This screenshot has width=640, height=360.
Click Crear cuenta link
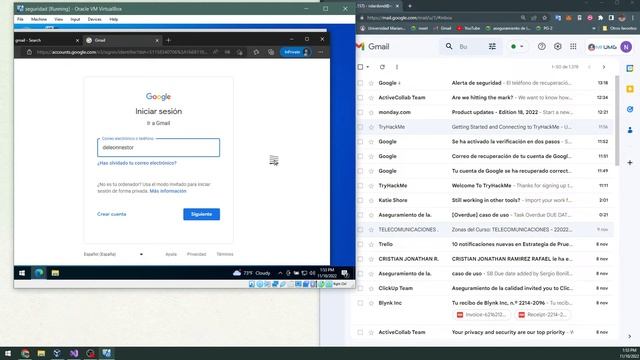tap(111, 214)
